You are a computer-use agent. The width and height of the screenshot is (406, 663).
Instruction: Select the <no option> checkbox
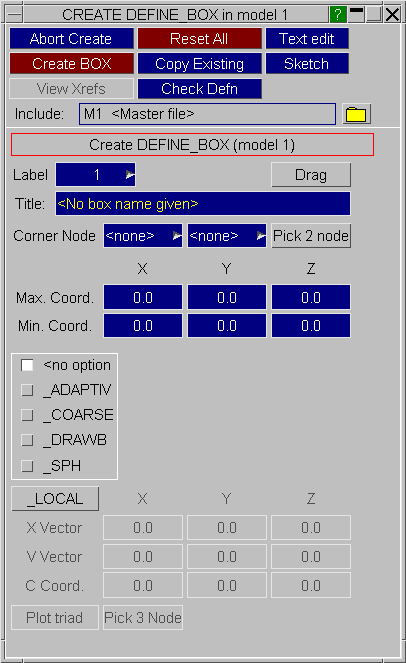[27, 365]
